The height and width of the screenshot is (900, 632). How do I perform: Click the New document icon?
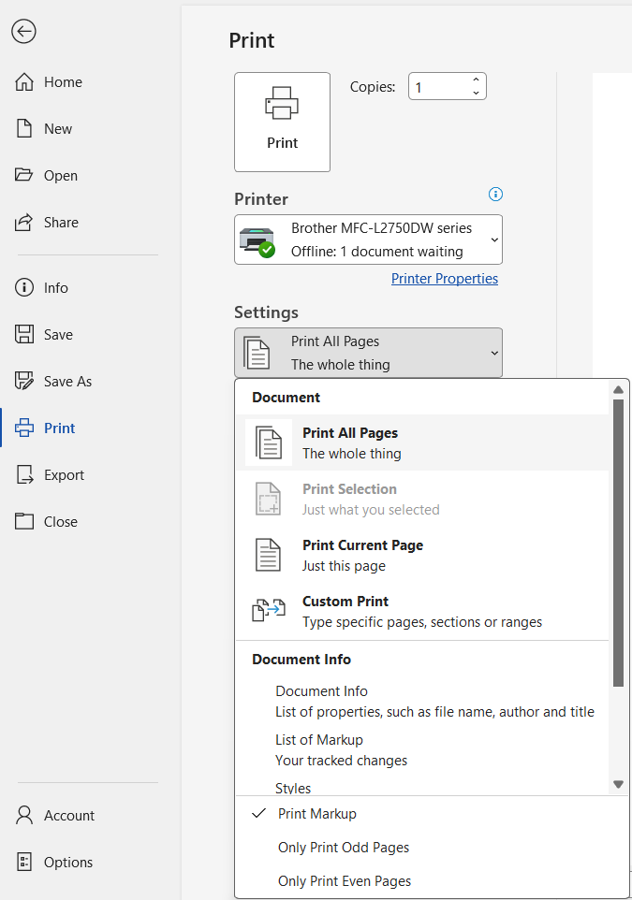24,129
